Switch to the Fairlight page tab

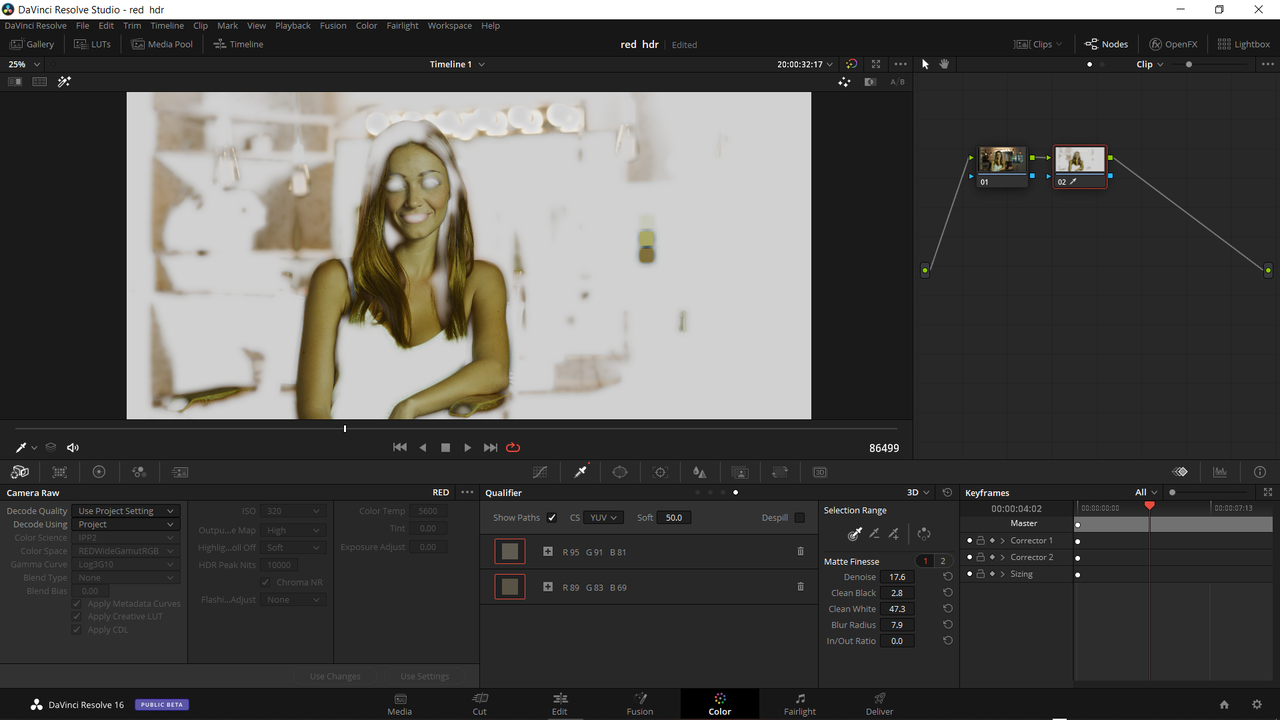click(800, 704)
